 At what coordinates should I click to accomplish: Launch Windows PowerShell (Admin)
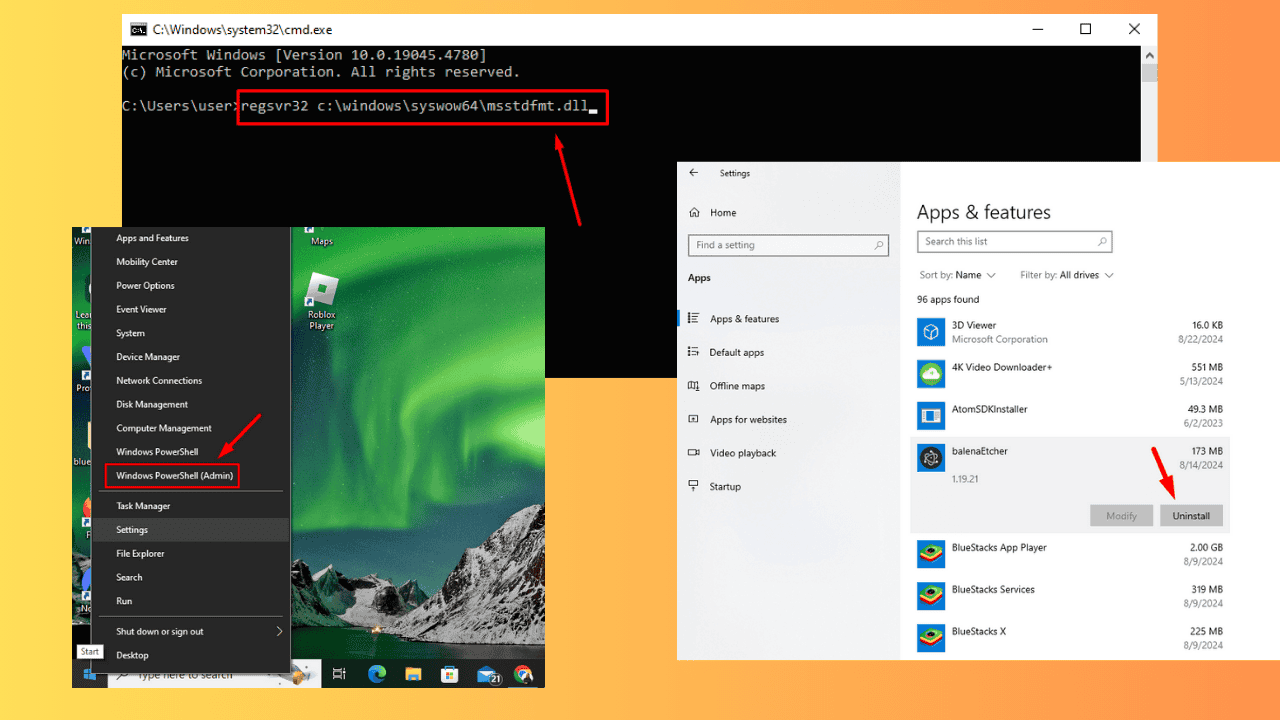[174, 476]
